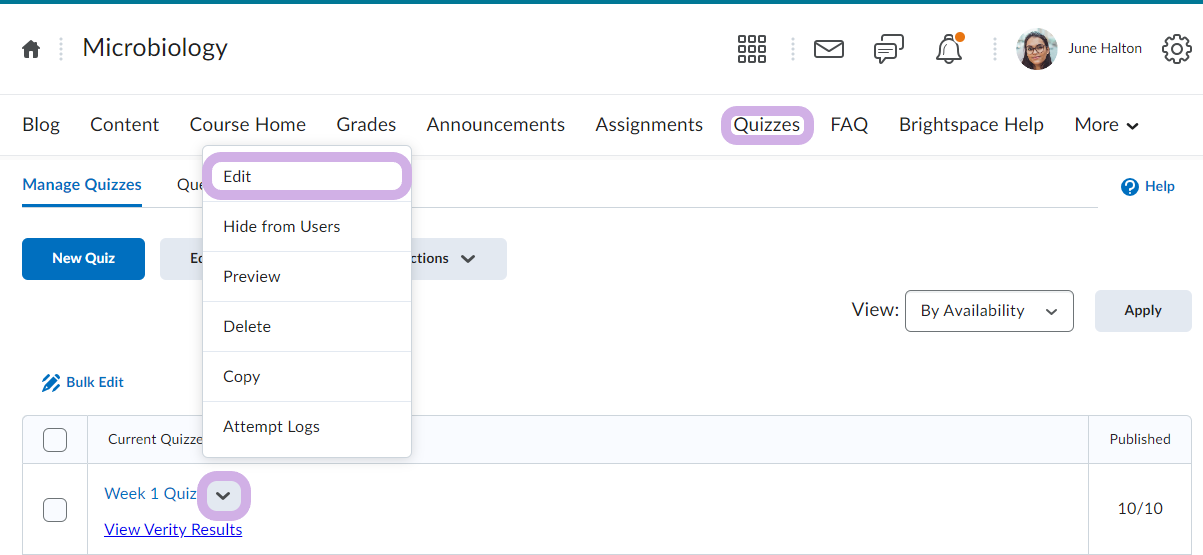Open the course selector grid icon
The image size is (1203, 555).
pos(751,49)
